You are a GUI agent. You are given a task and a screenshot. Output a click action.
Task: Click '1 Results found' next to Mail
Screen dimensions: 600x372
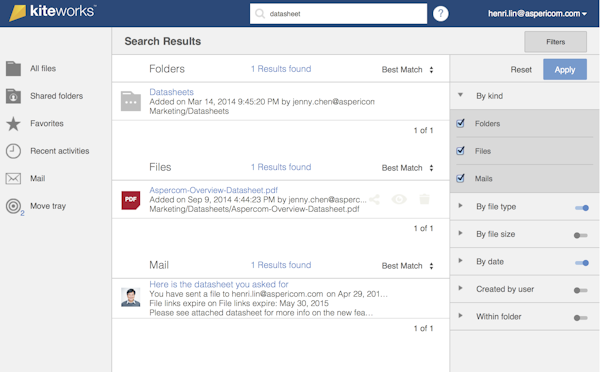point(281,265)
